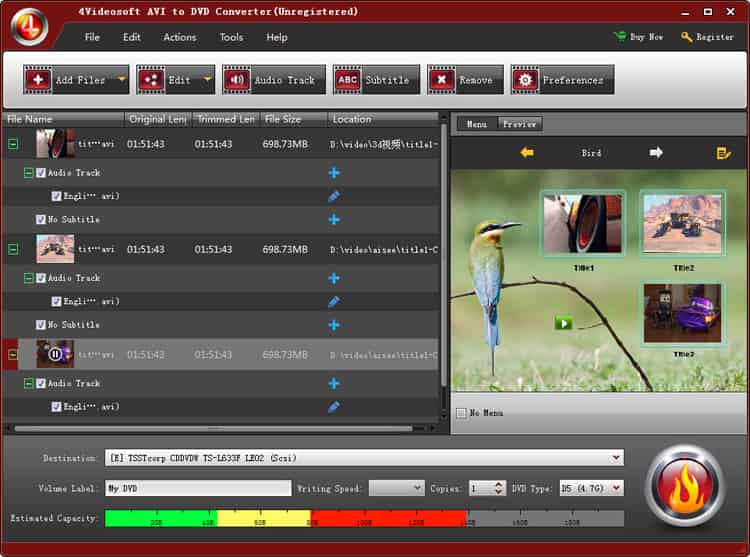
Task: Open the Destination drive dropdown
Action: point(616,458)
